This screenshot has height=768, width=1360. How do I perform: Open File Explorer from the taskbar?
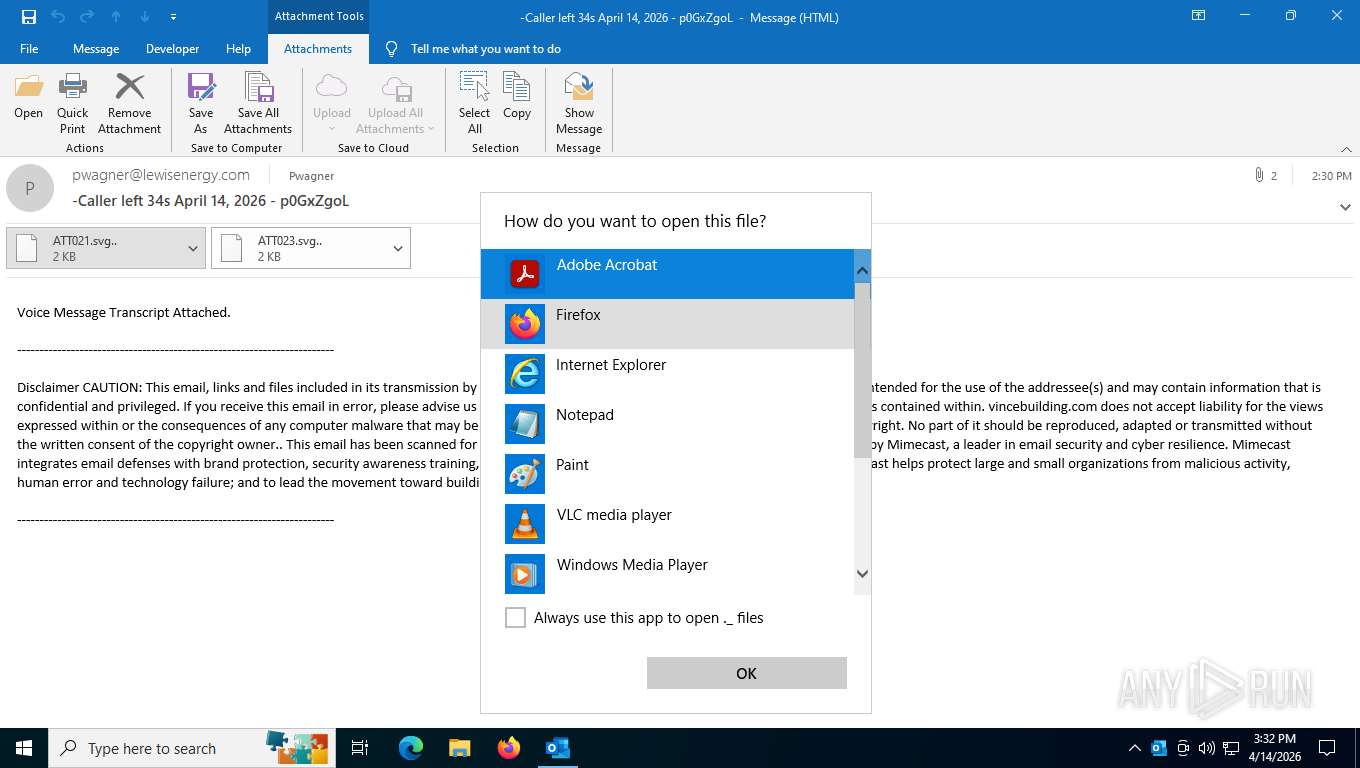460,748
